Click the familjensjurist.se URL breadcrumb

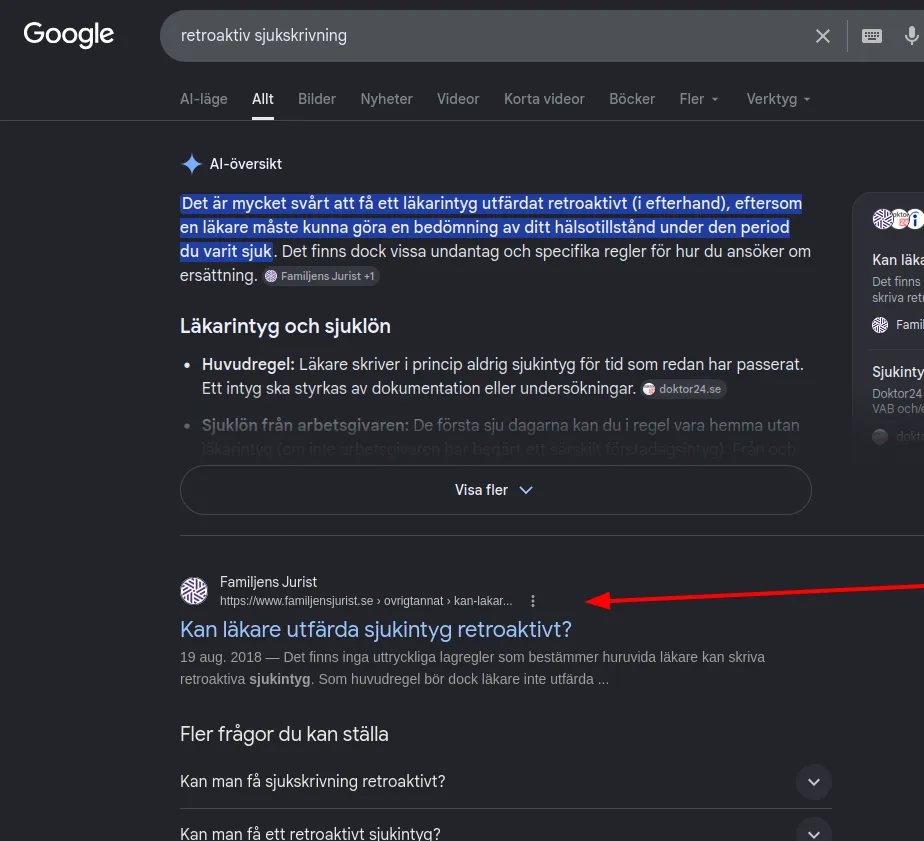[366, 601]
